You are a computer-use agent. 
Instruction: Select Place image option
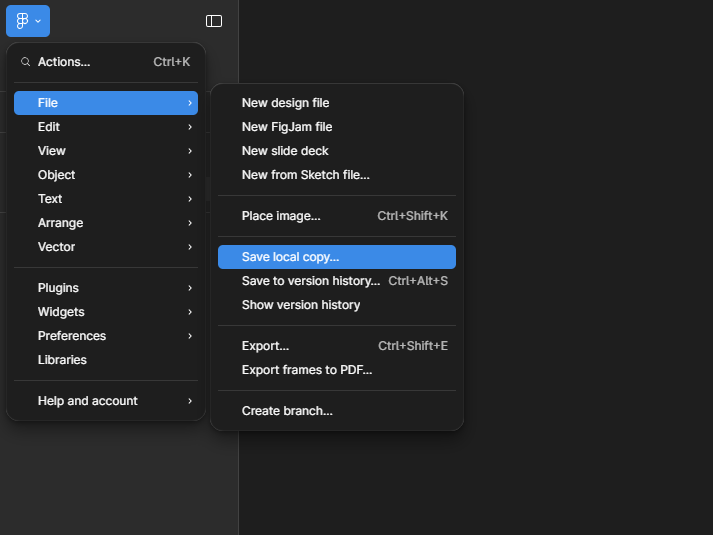click(337, 216)
